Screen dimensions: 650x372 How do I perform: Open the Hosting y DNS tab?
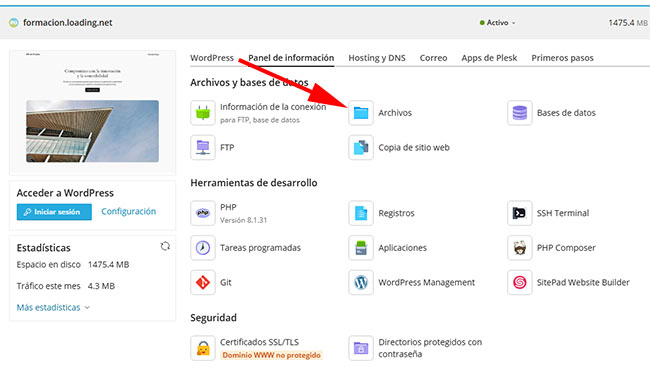377,58
